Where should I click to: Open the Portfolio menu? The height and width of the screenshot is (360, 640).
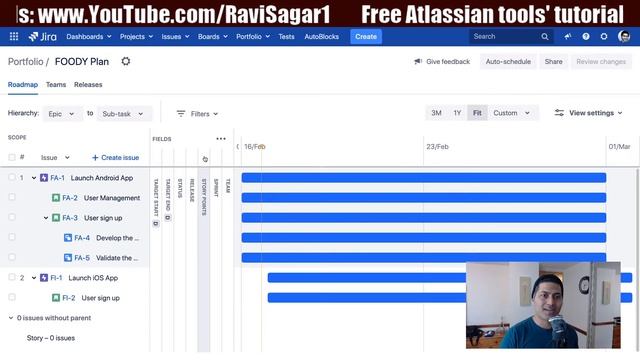tap(253, 37)
